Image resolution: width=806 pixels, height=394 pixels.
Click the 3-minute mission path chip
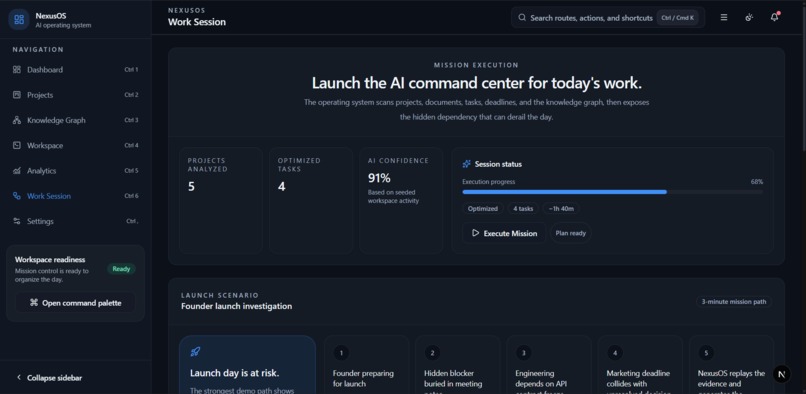(734, 301)
